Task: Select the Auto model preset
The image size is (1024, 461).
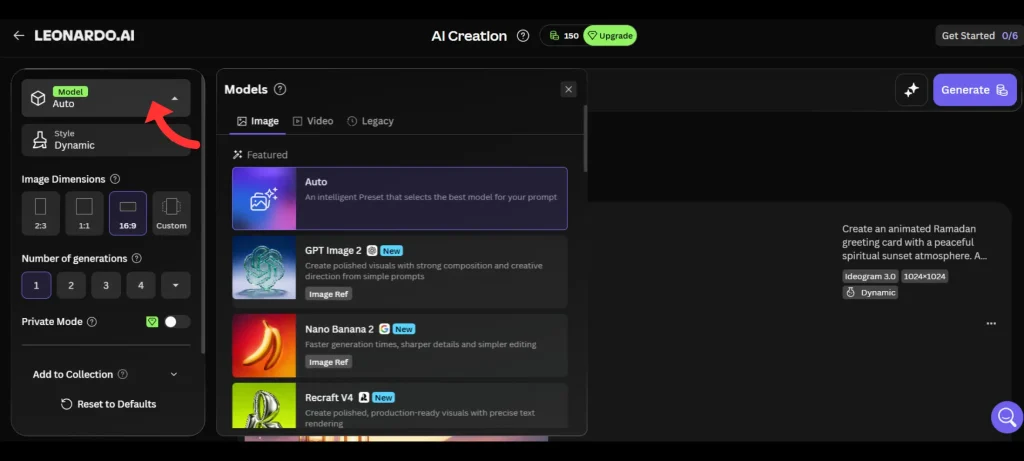Action: coord(400,199)
